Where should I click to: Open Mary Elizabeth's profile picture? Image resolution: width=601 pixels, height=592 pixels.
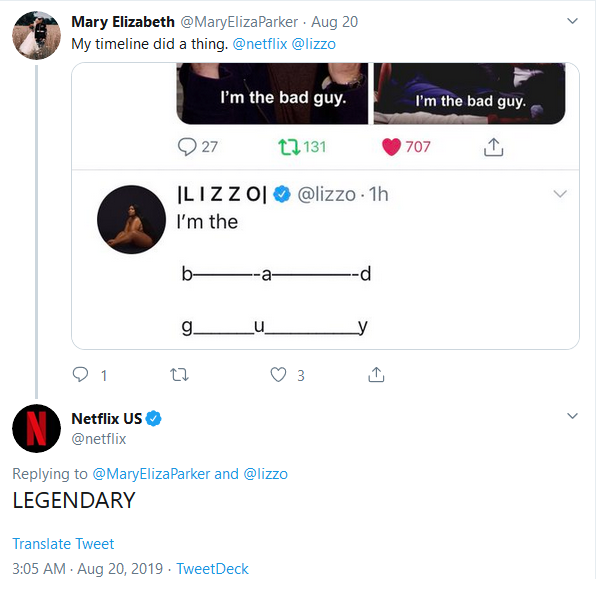click(x=36, y=36)
